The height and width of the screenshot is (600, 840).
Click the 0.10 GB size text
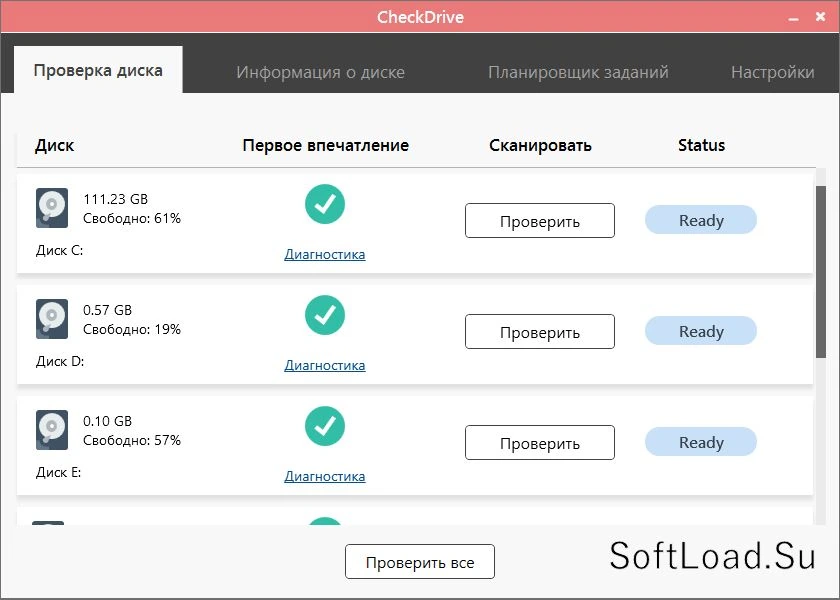[107, 421]
